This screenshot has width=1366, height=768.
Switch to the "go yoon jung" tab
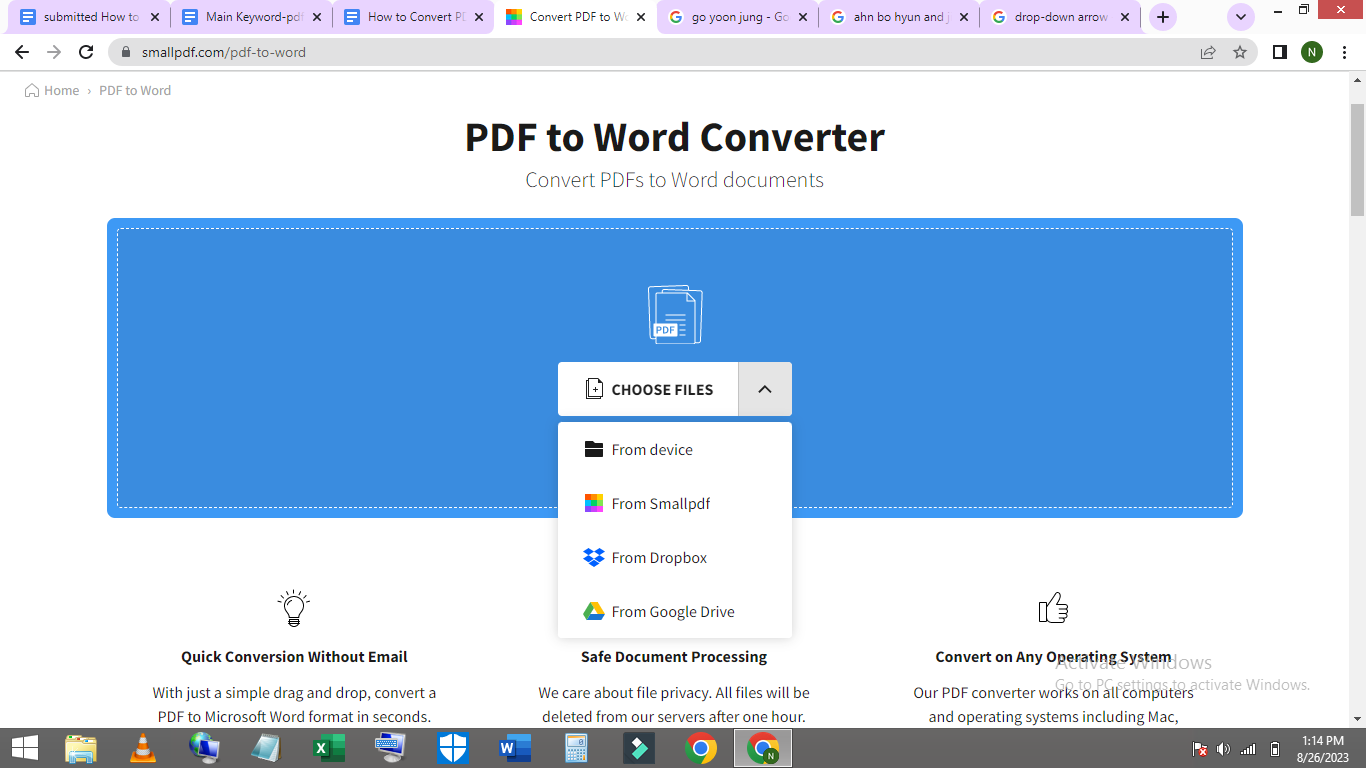(737, 17)
